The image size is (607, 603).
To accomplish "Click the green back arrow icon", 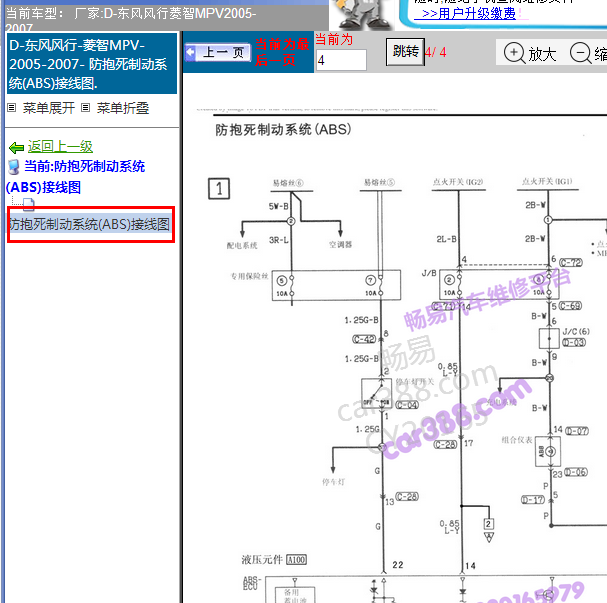I will tap(16, 147).
